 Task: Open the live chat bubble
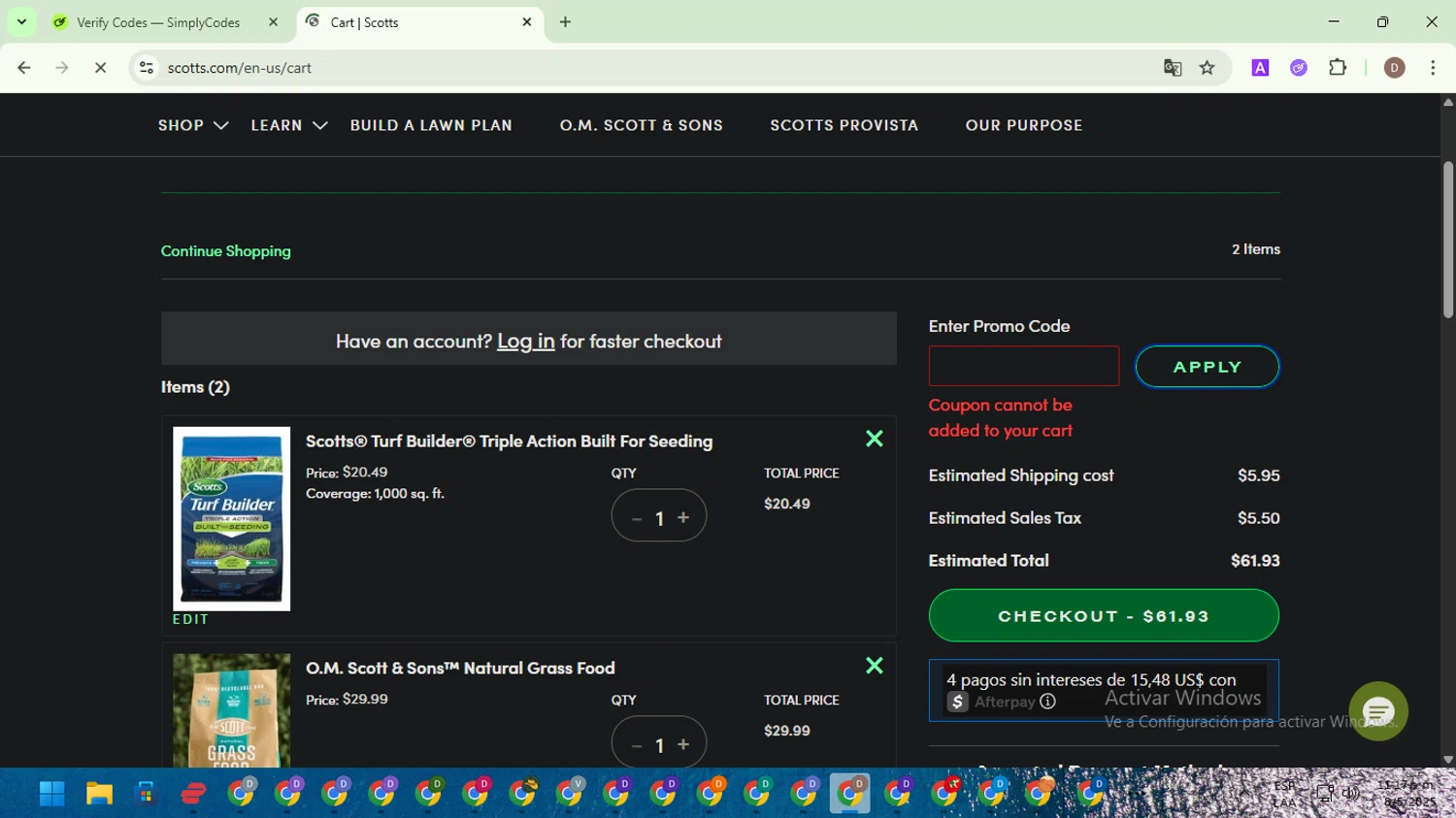tap(1378, 711)
